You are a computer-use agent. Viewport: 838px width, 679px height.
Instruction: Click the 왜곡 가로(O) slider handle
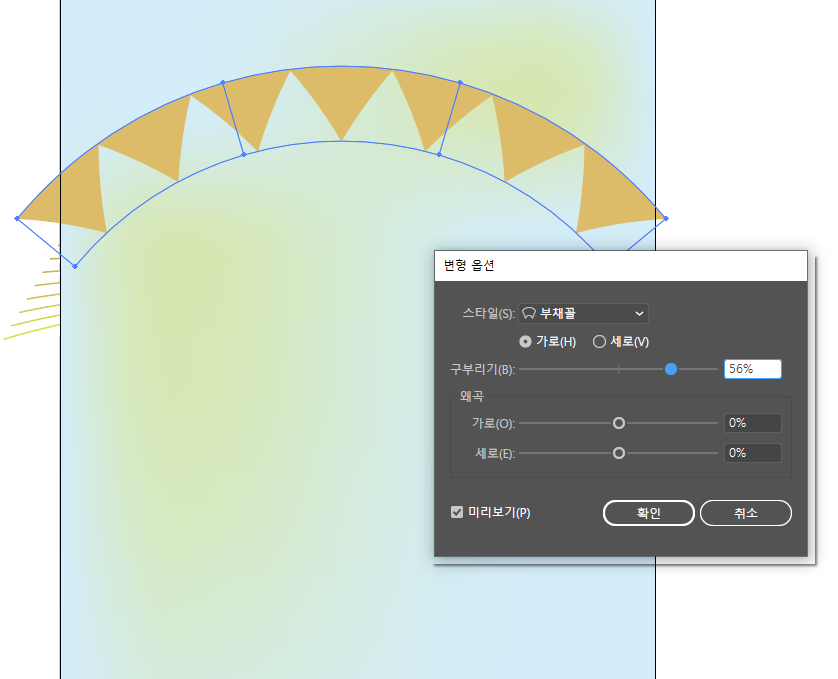(x=619, y=423)
